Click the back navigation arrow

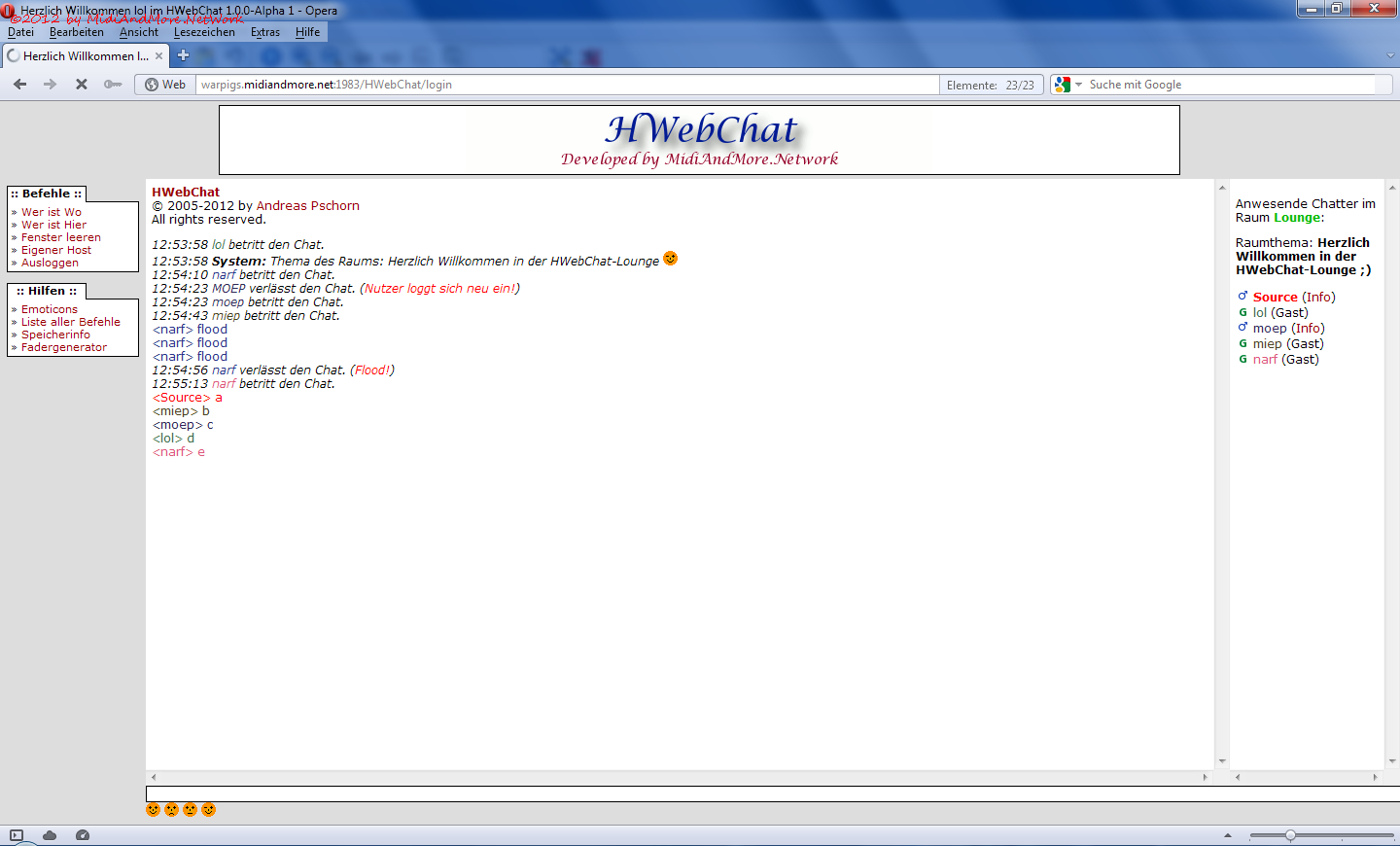click(x=19, y=85)
